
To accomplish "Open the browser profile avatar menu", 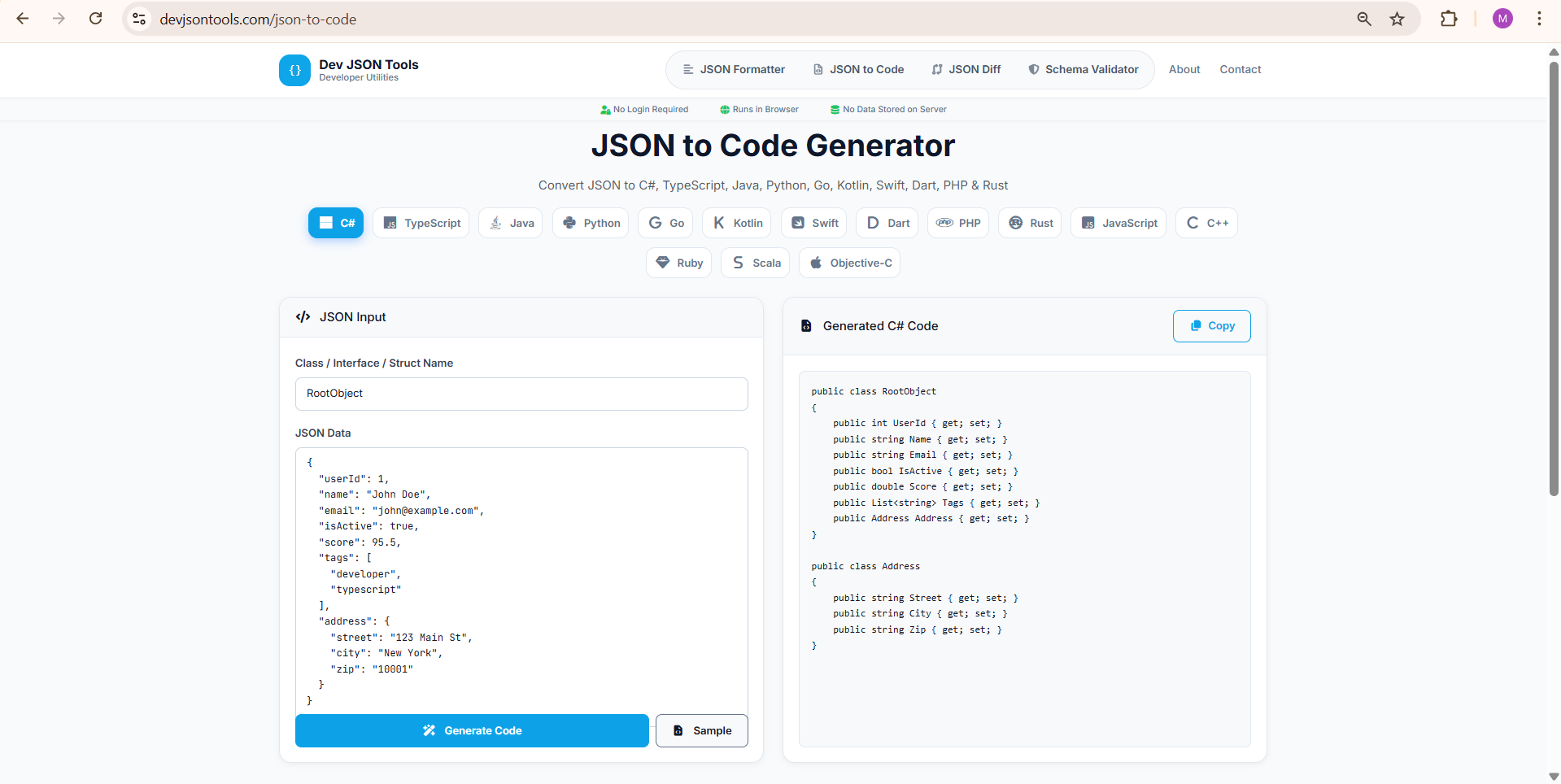I will [x=1502, y=19].
